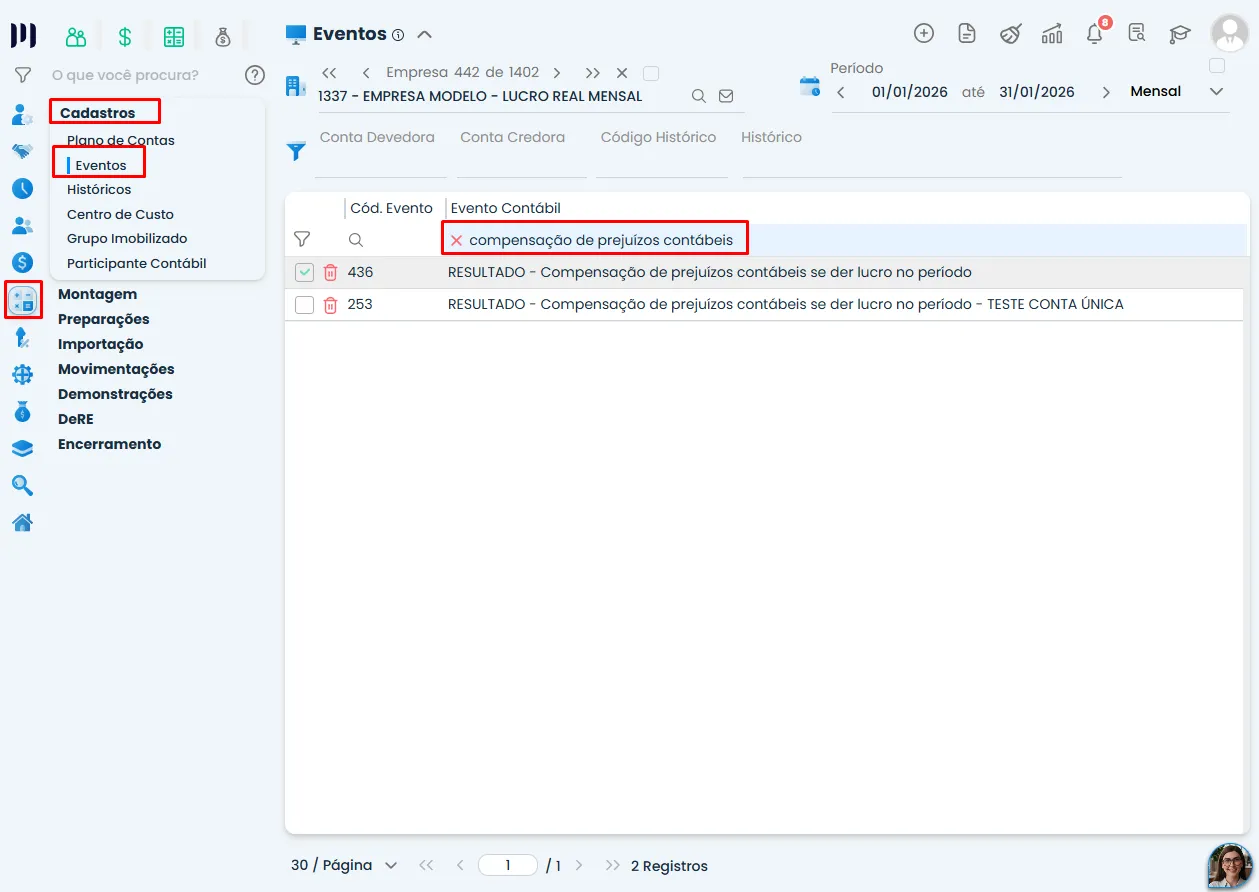The image size is (1259, 892).
Task: Tick the checkbox next to company navigation
Action: click(x=651, y=73)
